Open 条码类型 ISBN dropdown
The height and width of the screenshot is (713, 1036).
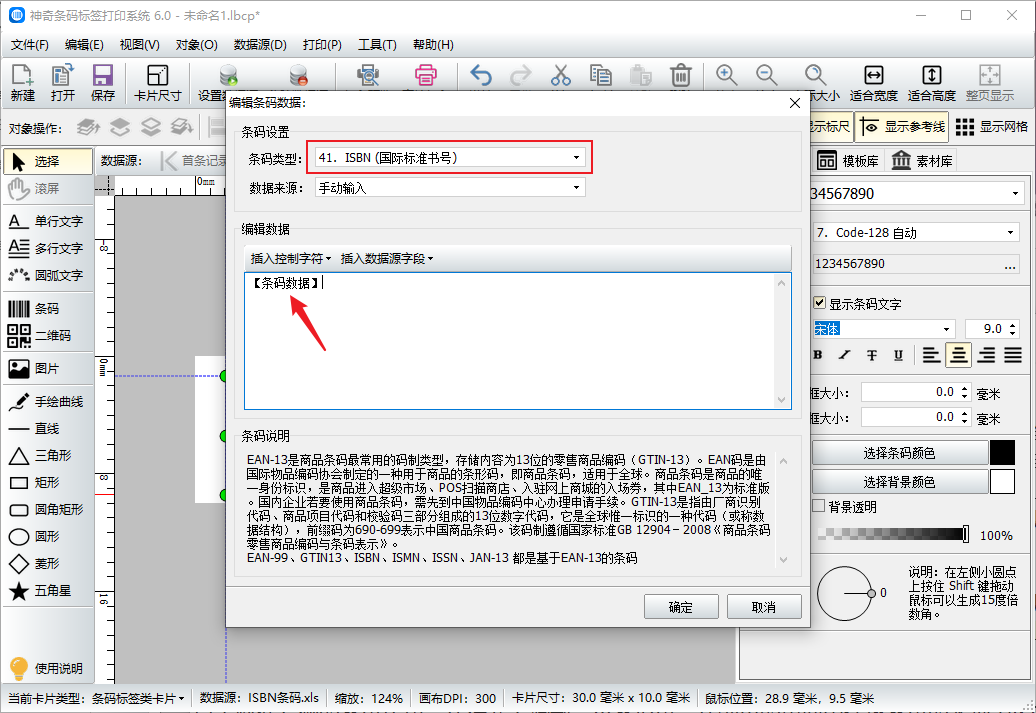pos(450,157)
